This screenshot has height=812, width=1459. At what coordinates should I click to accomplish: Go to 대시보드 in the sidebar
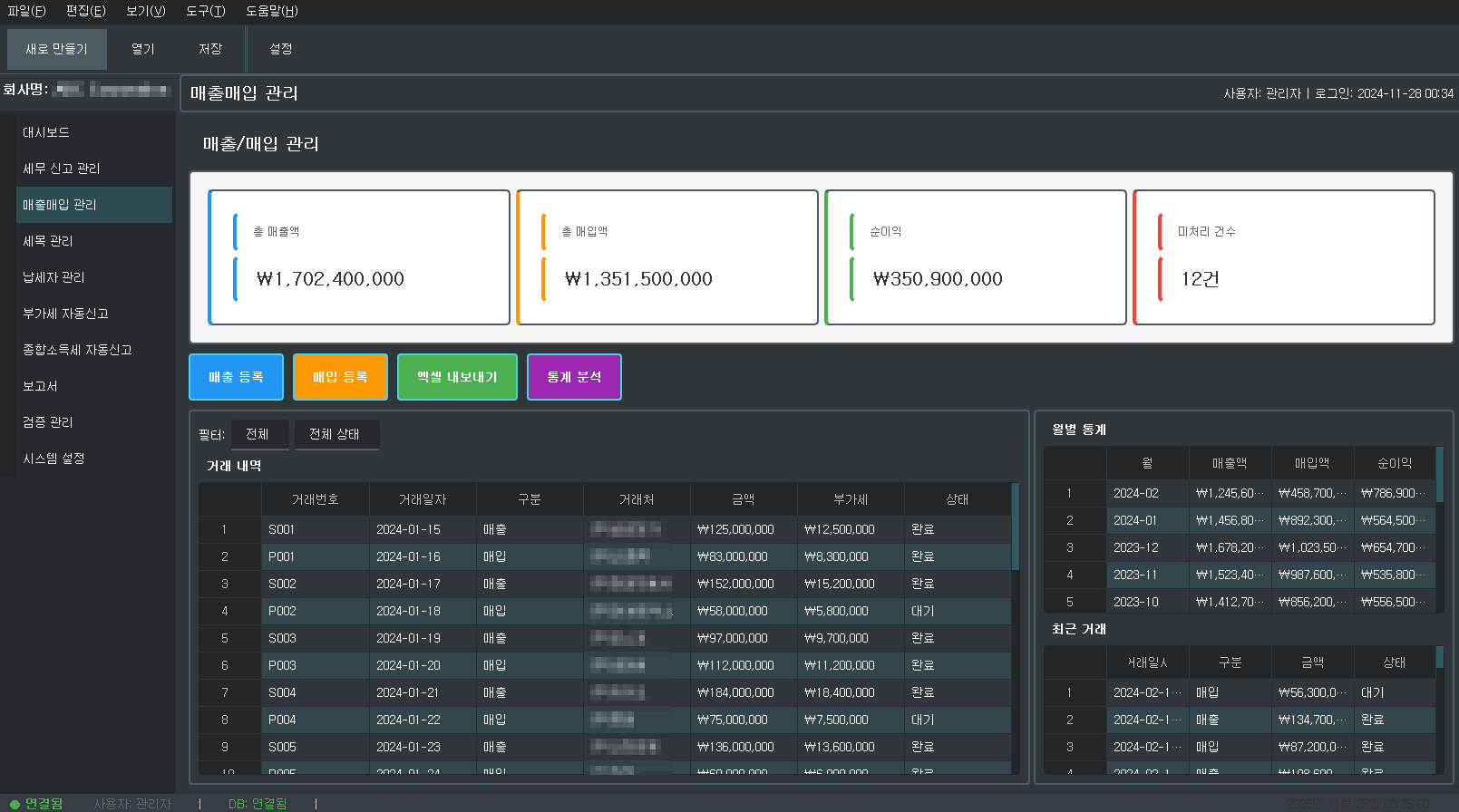point(46,132)
